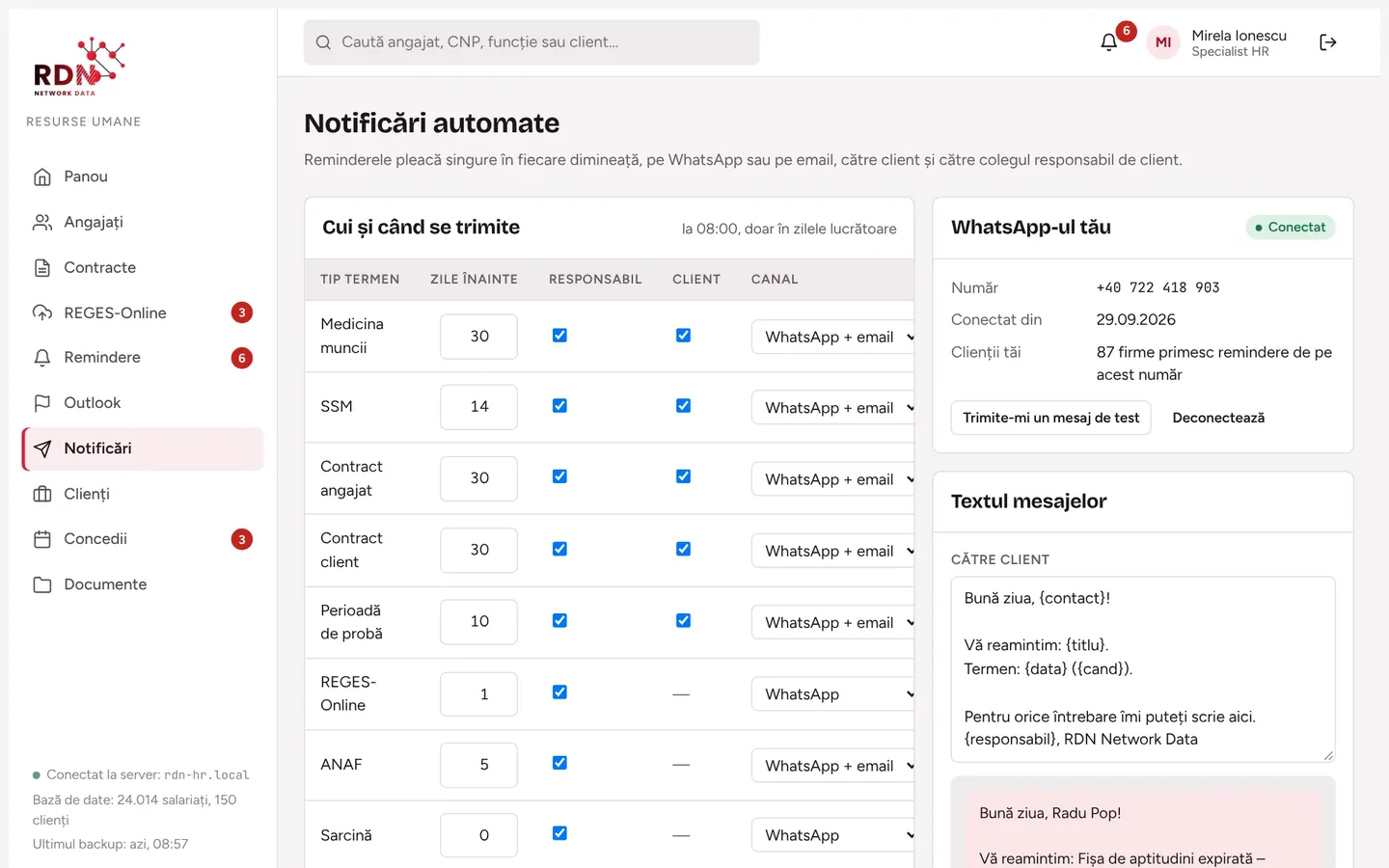This screenshot has width=1389, height=868.
Task: Click the Clienți briefcase icon
Action: tap(42, 494)
